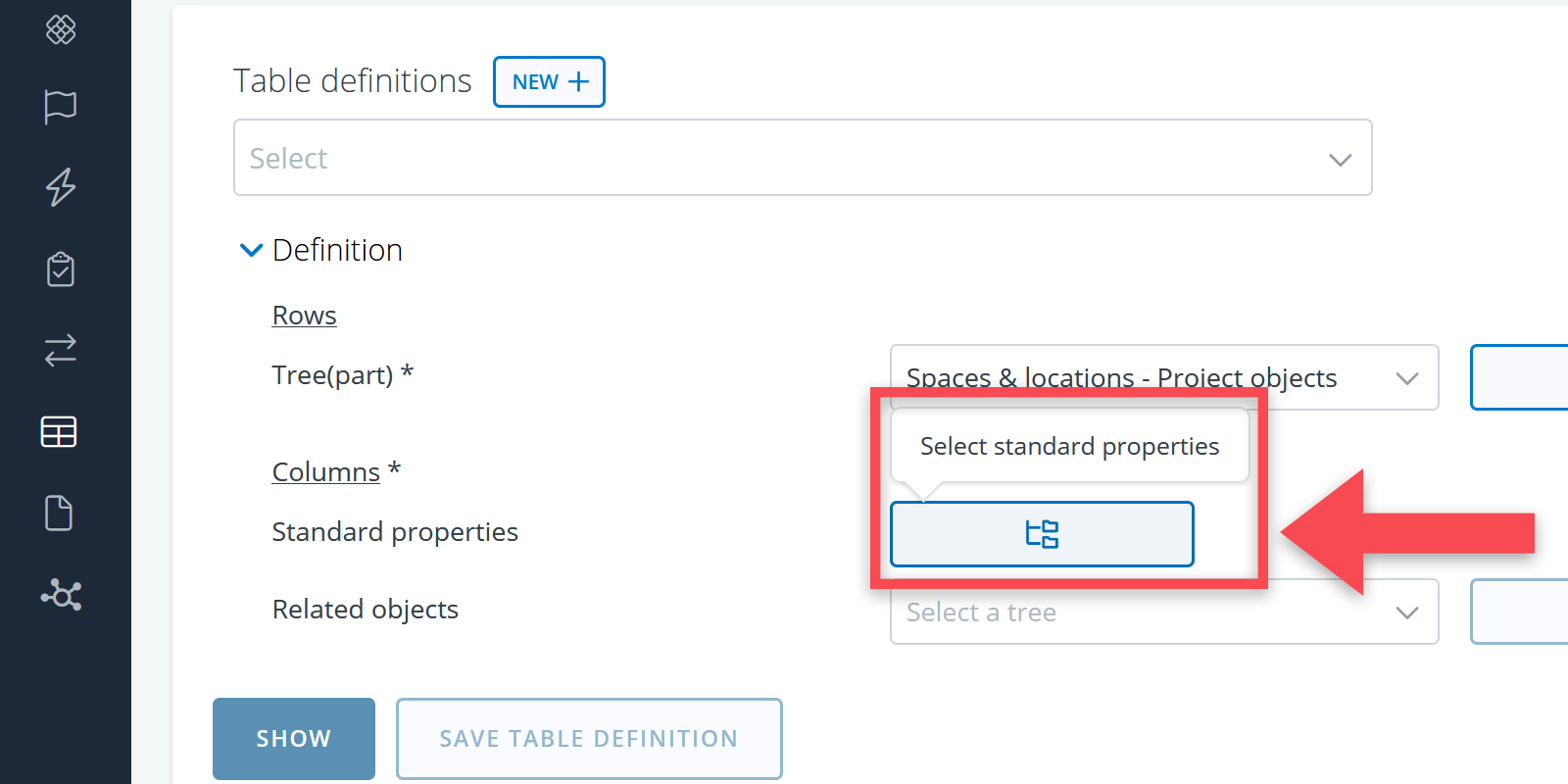
Task: Open the flag icon in the sidebar
Action: click(61, 106)
